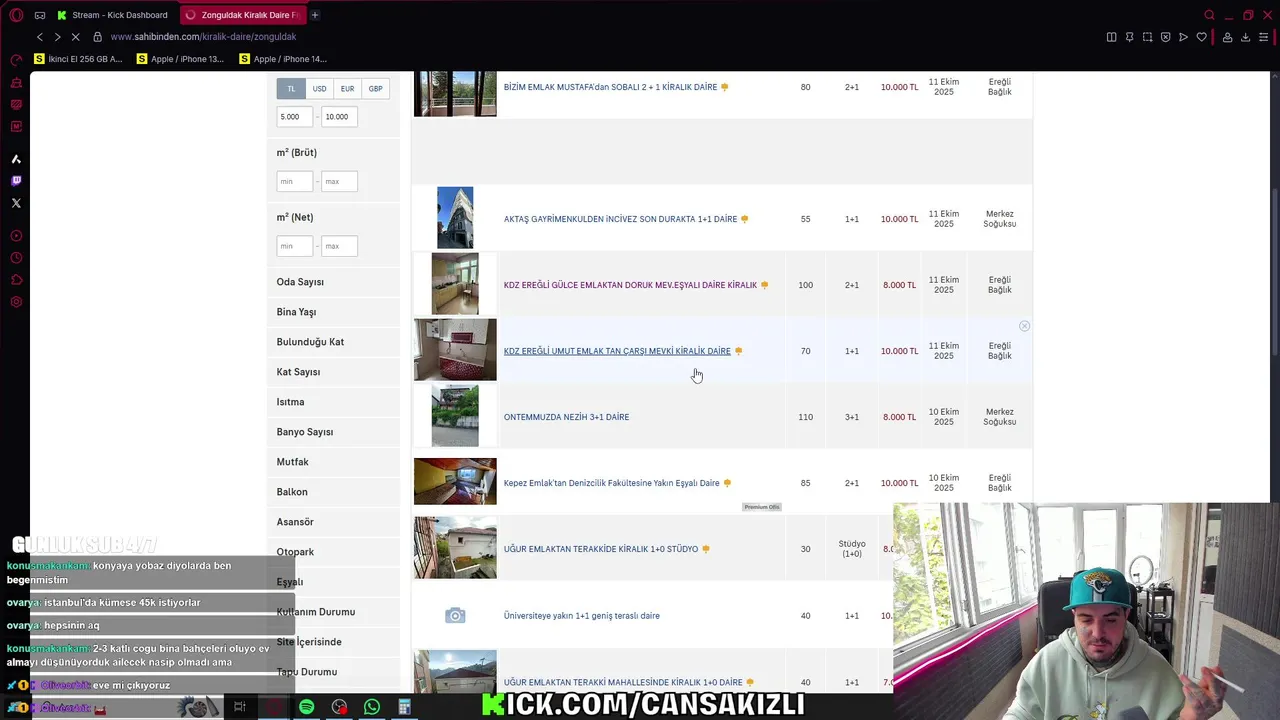This screenshot has width=1280, height=720.
Task: Open the sidebar player icon
Action: [16, 236]
